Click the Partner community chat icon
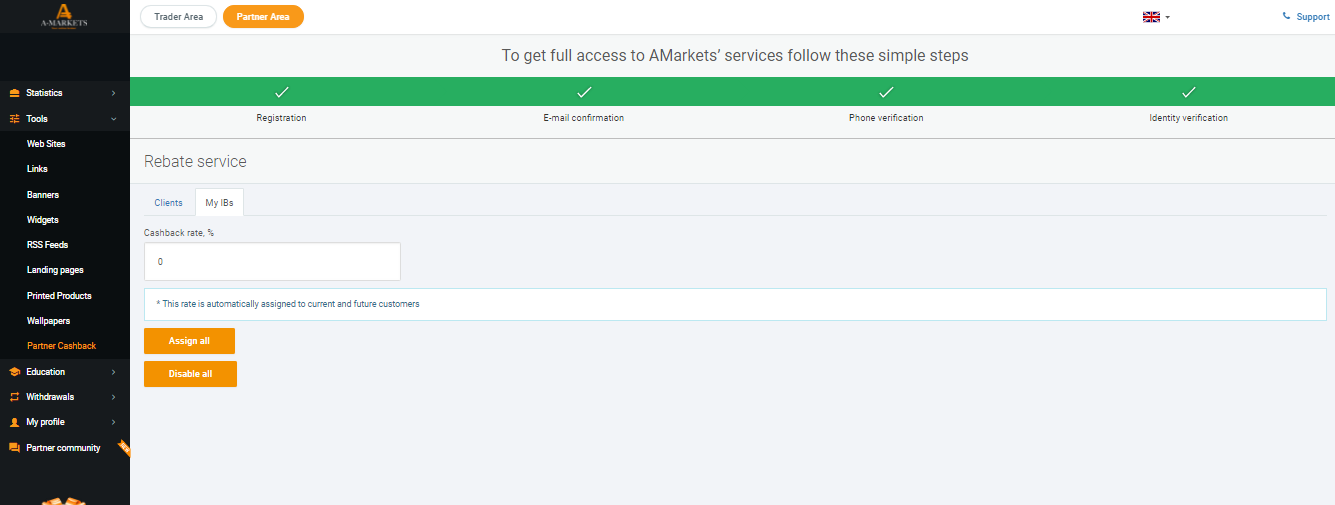Image resolution: width=1335 pixels, height=505 pixels. [14, 448]
